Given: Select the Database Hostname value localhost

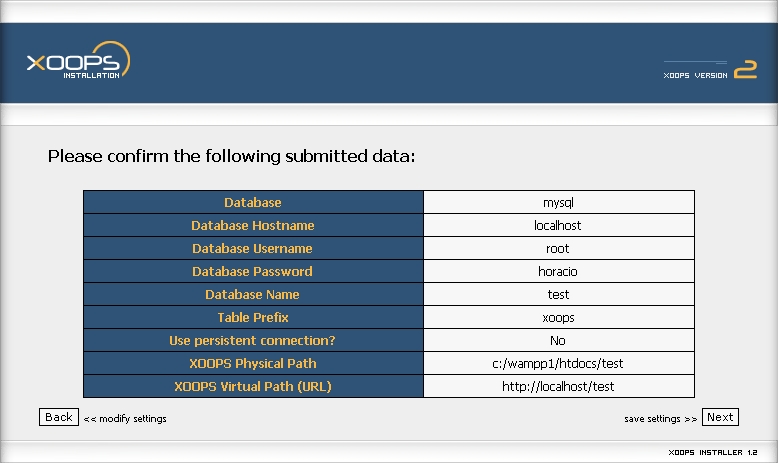Looking at the screenshot, I should 558,225.
